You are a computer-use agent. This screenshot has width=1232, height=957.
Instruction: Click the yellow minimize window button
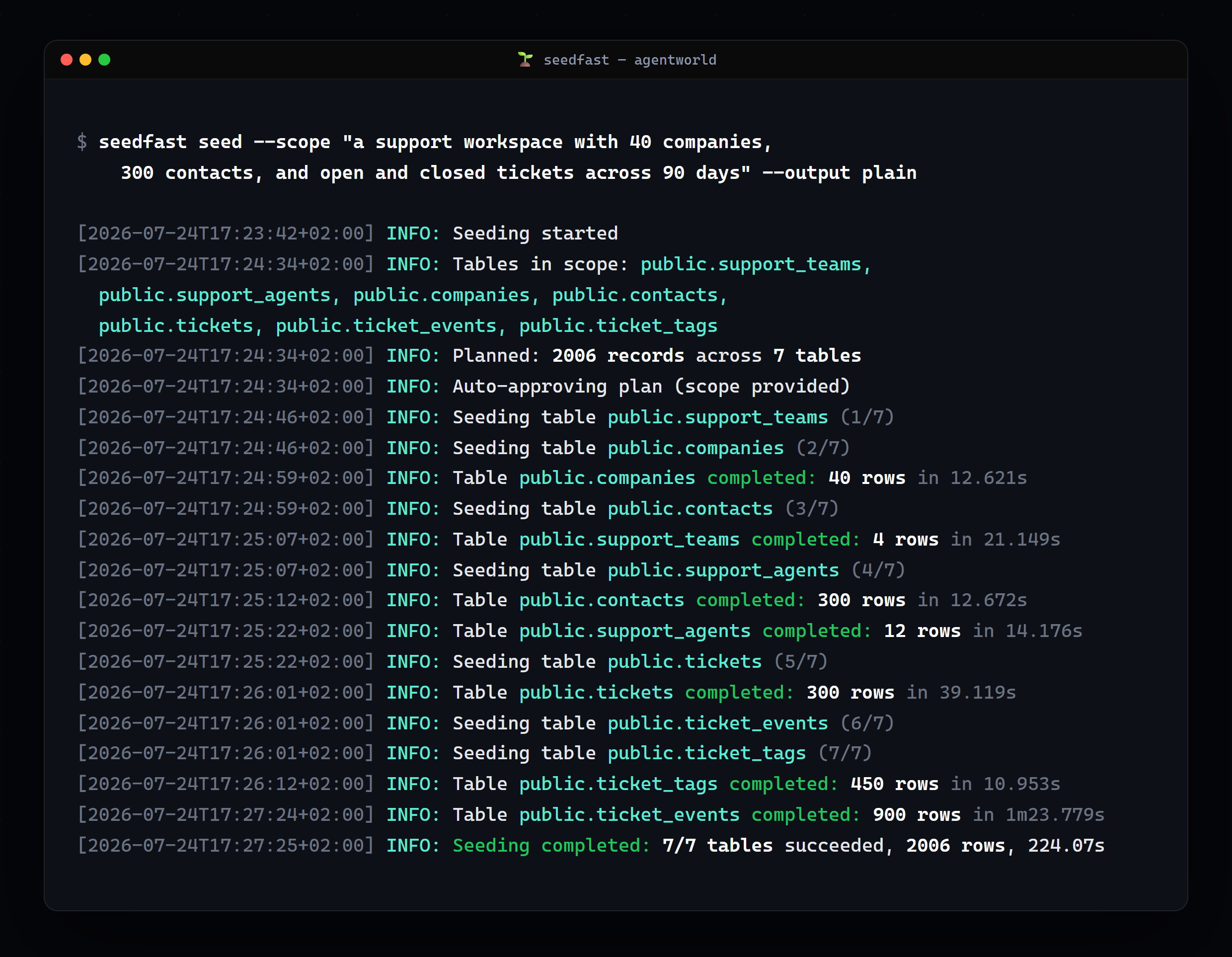point(85,60)
